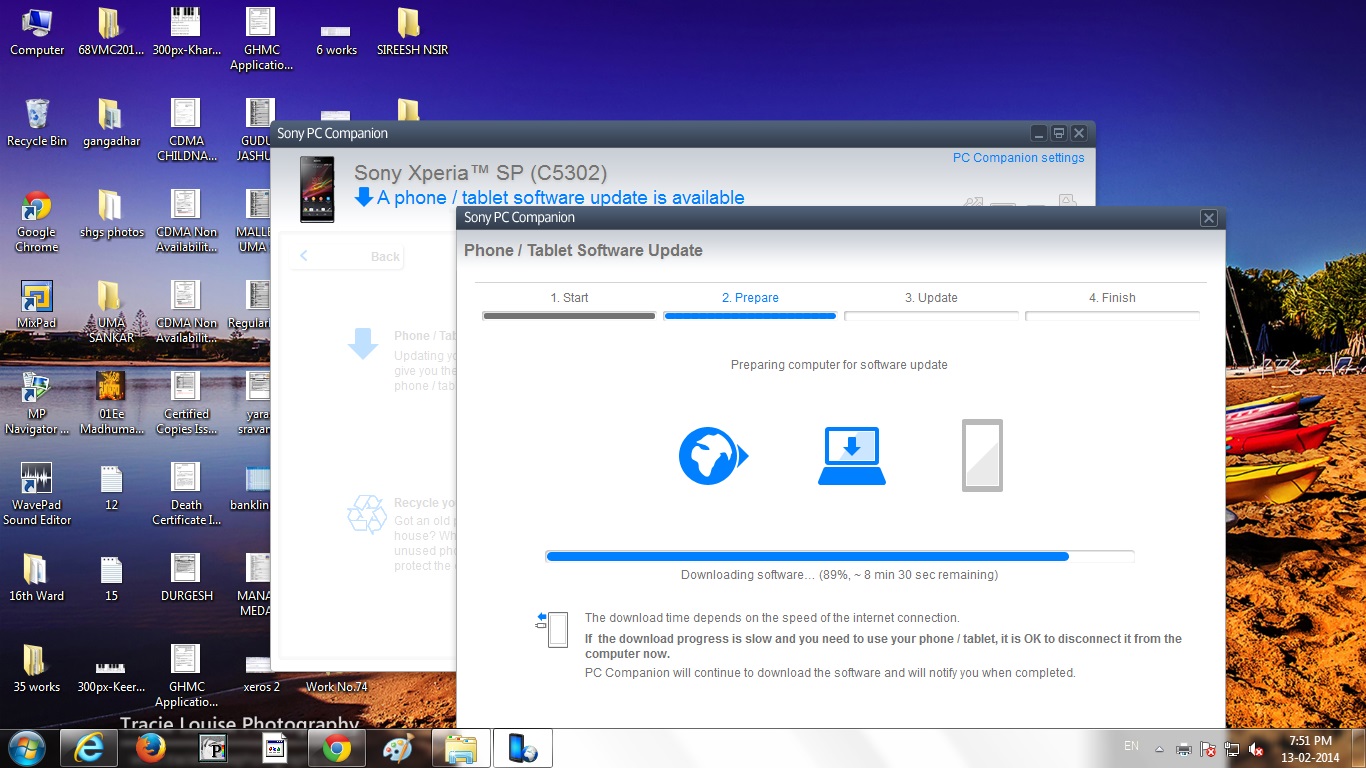Select the SIREESH NSIR folder
Screen dimensions: 1366x780
click(x=411, y=32)
